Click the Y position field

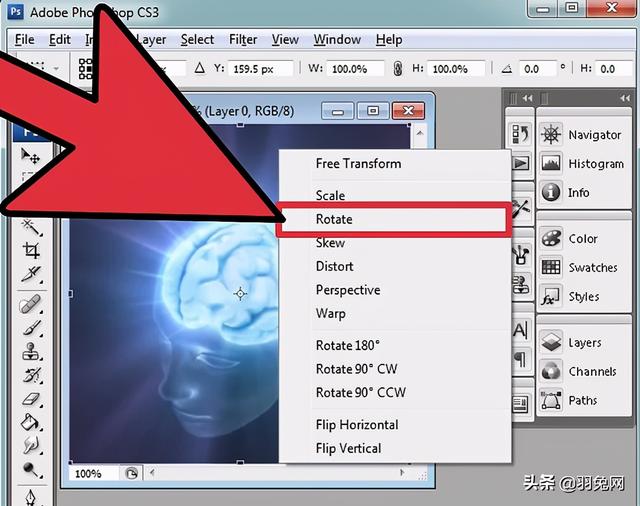[260, 69]
